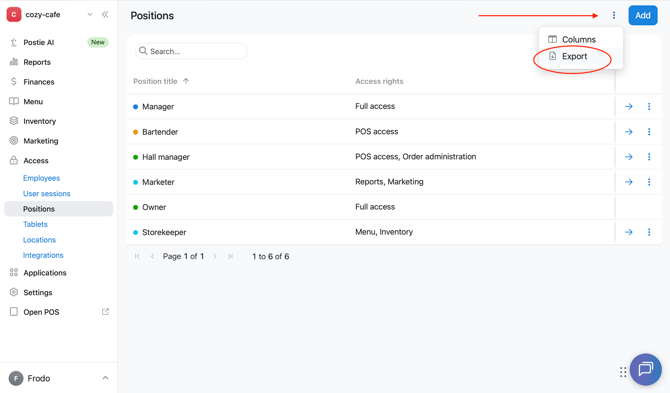Open the Tablets page
670x393 pixels.
(x=35, y=224)
